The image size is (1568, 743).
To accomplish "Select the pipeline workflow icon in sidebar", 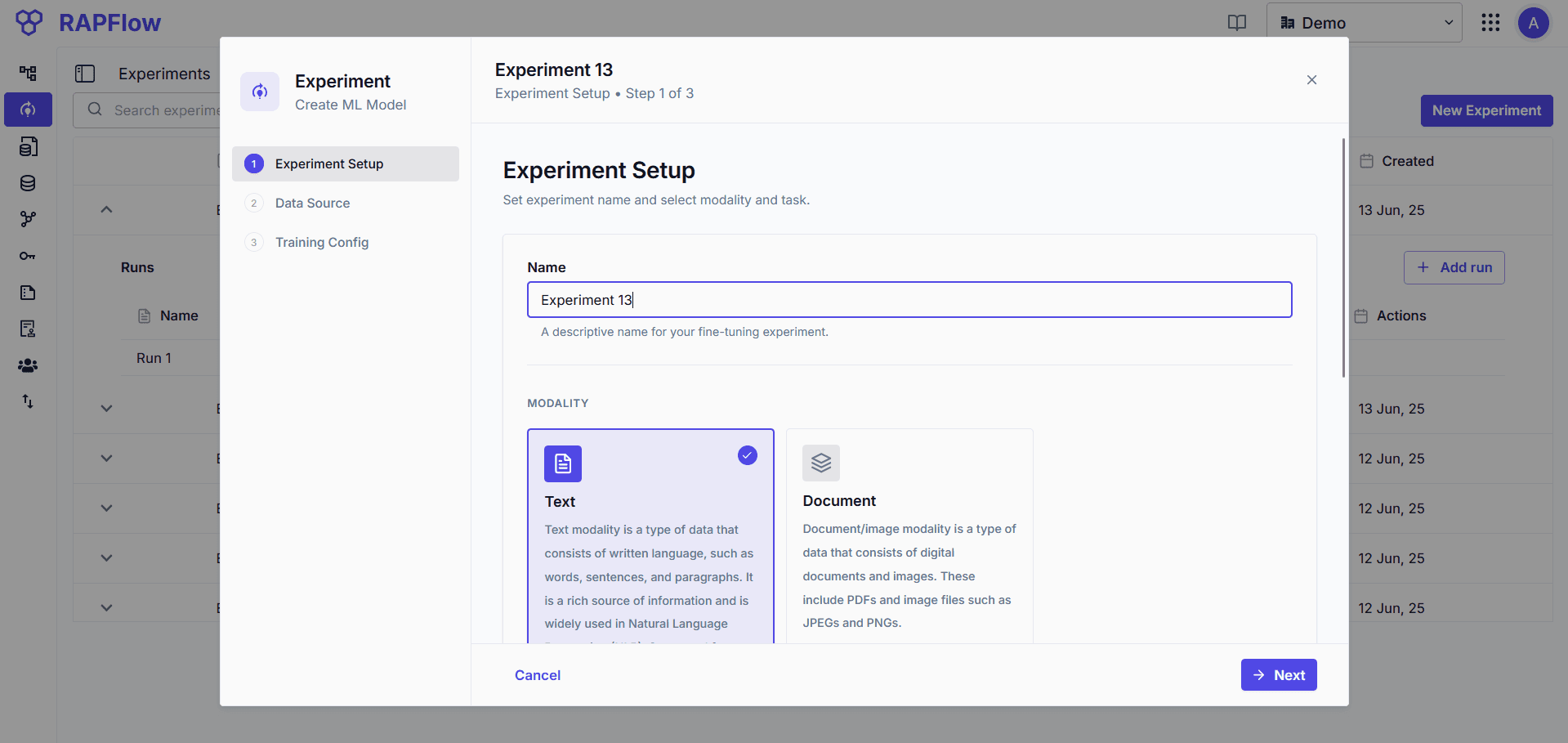I will tap(28, 73).
